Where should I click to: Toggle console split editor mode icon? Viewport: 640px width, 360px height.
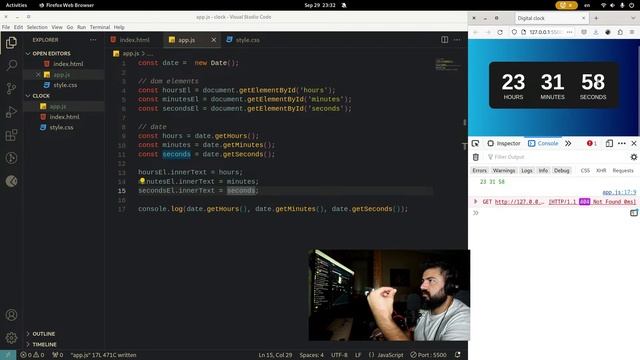click(633, 213)
